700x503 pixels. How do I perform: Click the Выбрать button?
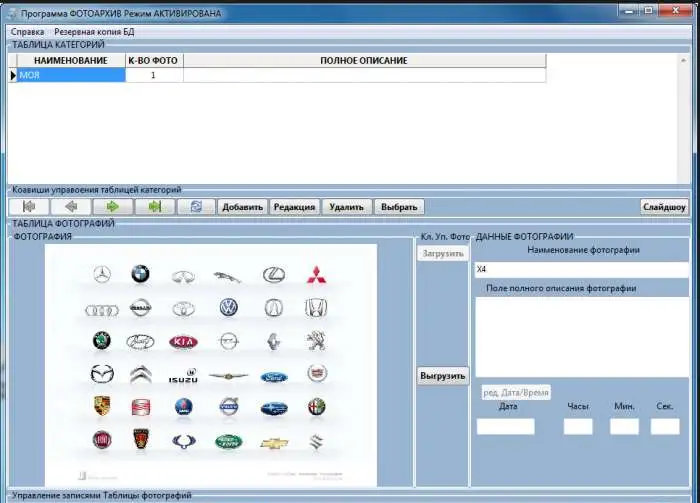point(399,207)
